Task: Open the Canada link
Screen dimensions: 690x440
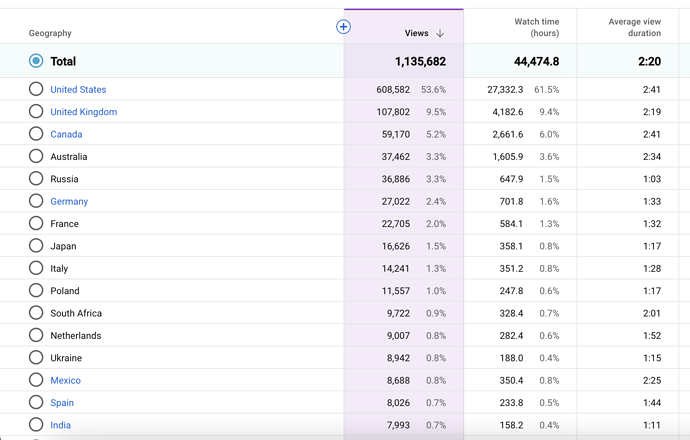Action: [x=66, y=134]
